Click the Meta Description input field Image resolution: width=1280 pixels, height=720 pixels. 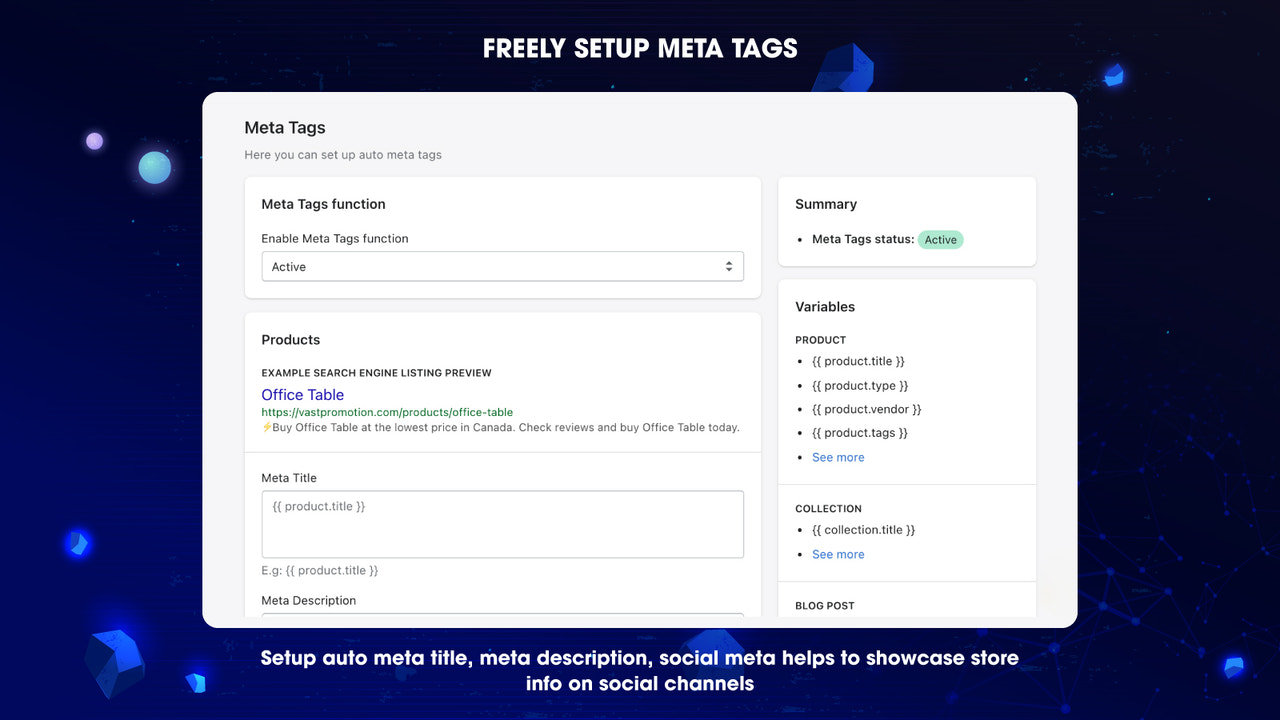pyautogui.click(x=502, y=617)
